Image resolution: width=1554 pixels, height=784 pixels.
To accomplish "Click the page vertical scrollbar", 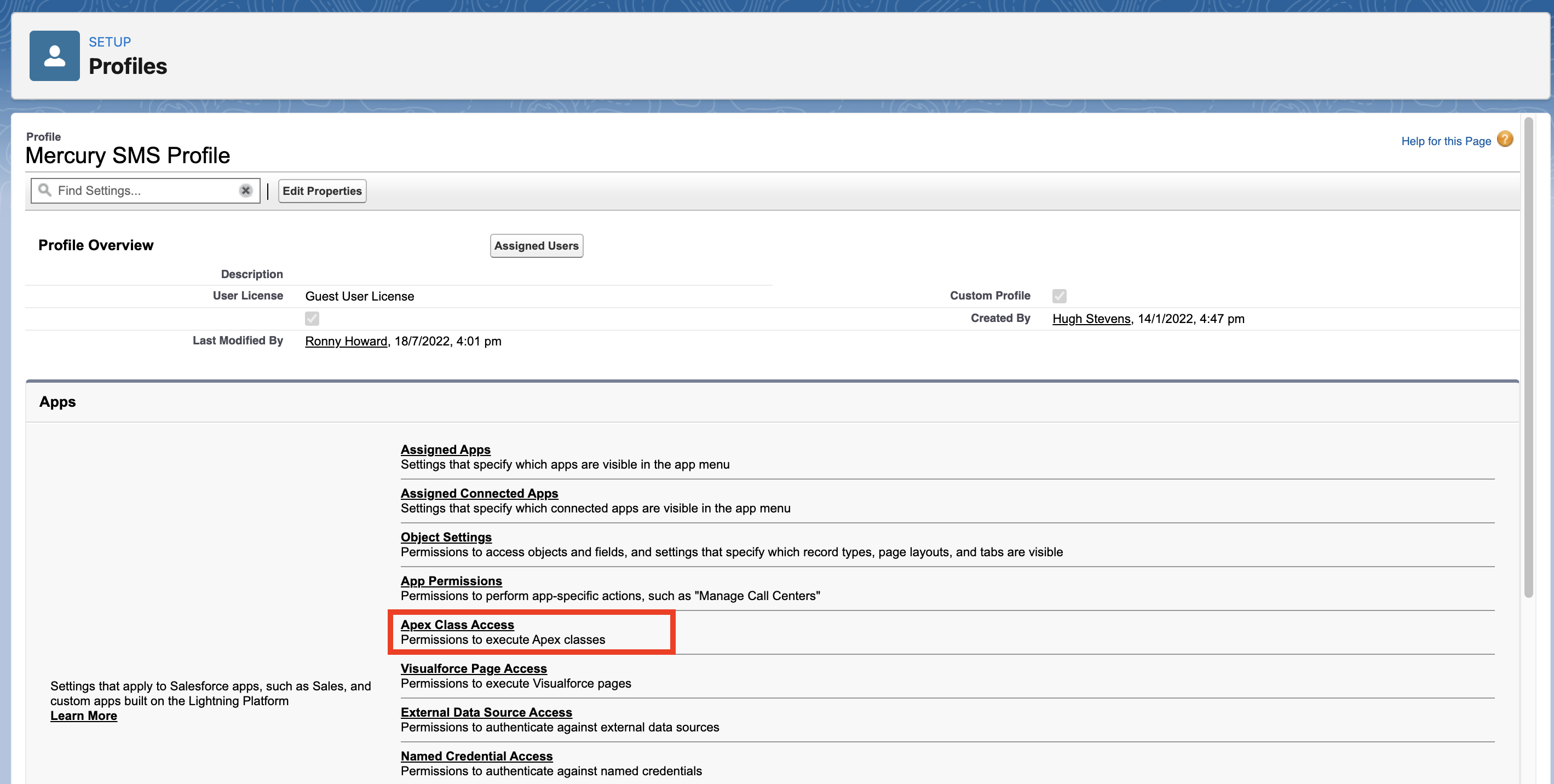I will click(1528, 357).
